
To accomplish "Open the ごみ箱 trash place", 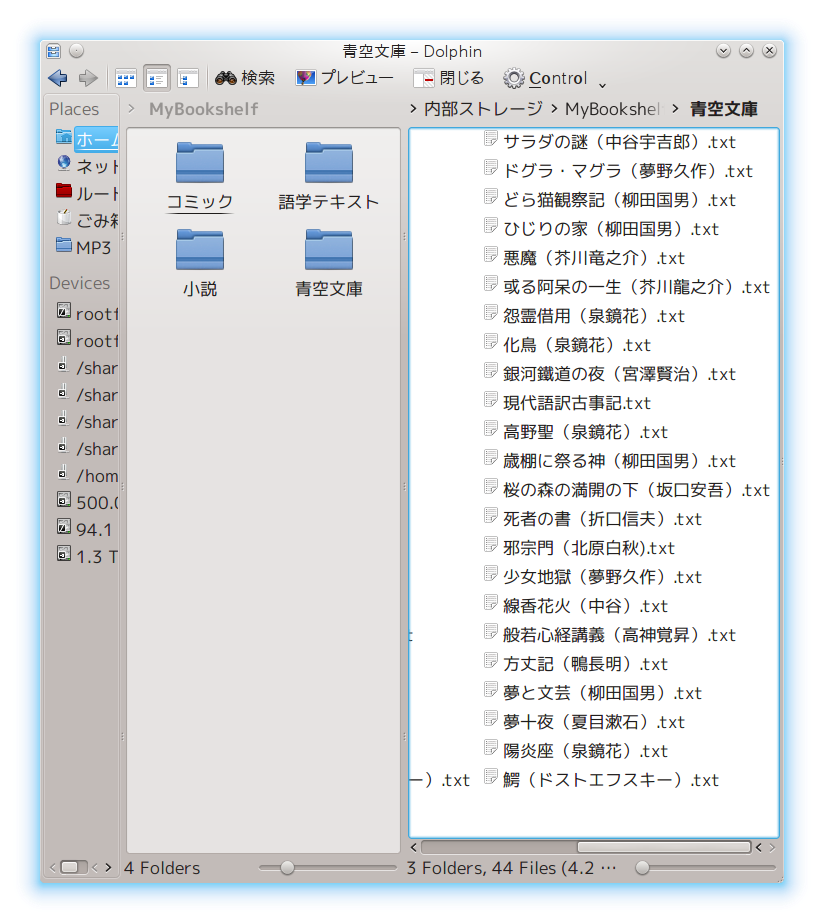I will coord(87,220).
